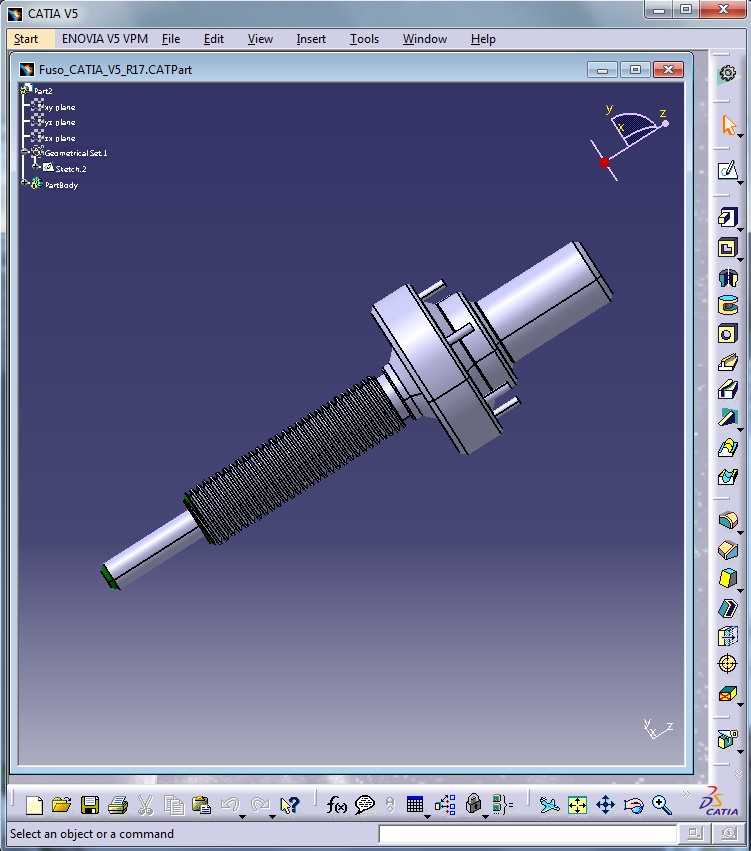751x851 pixels.
Task: Select the Pocket tool
Action: click(x=727, y=247)
